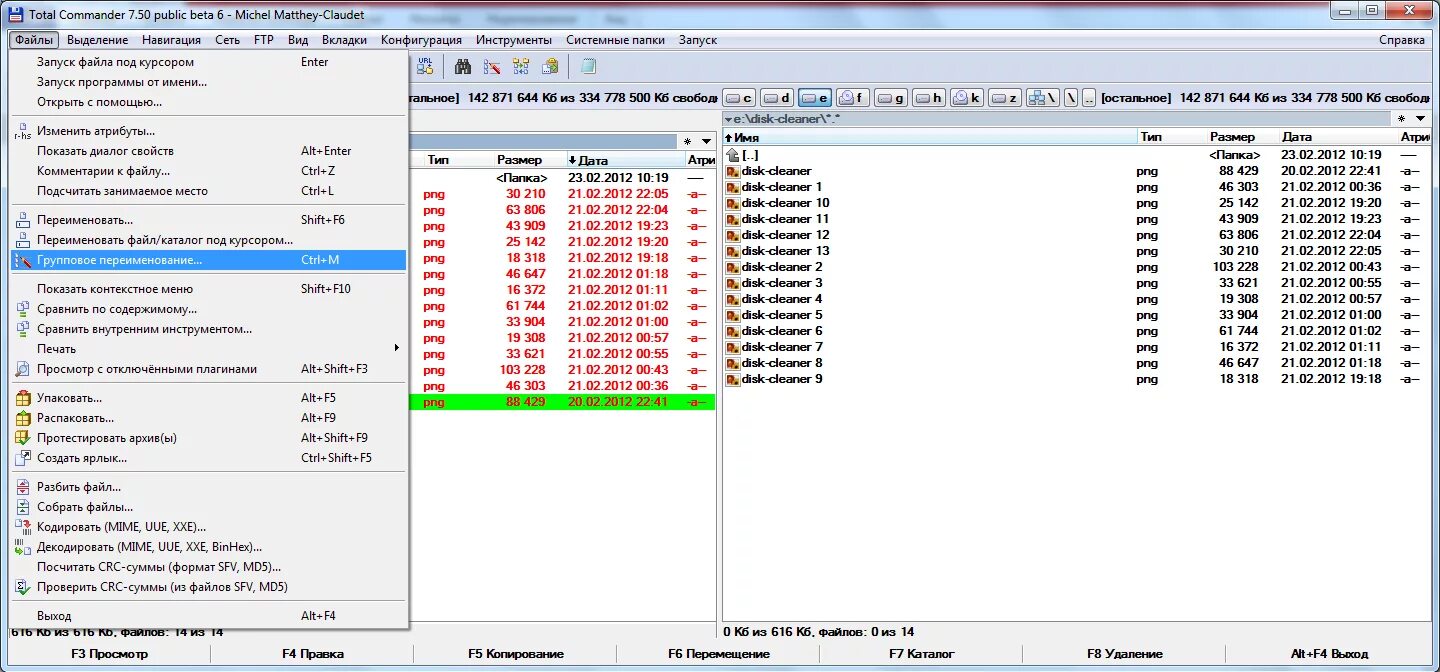
Task: Select disk-cleaner 7 file row
Action: coord(1077,347)
